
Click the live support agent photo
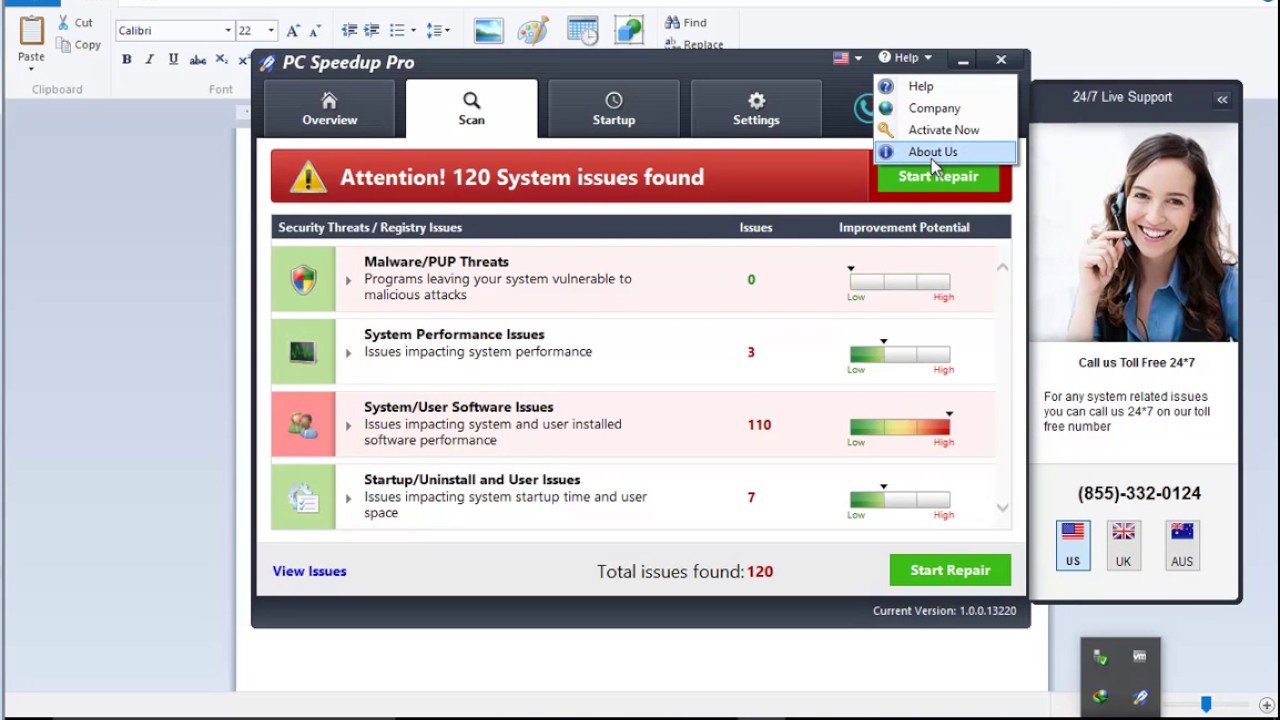1134,233
